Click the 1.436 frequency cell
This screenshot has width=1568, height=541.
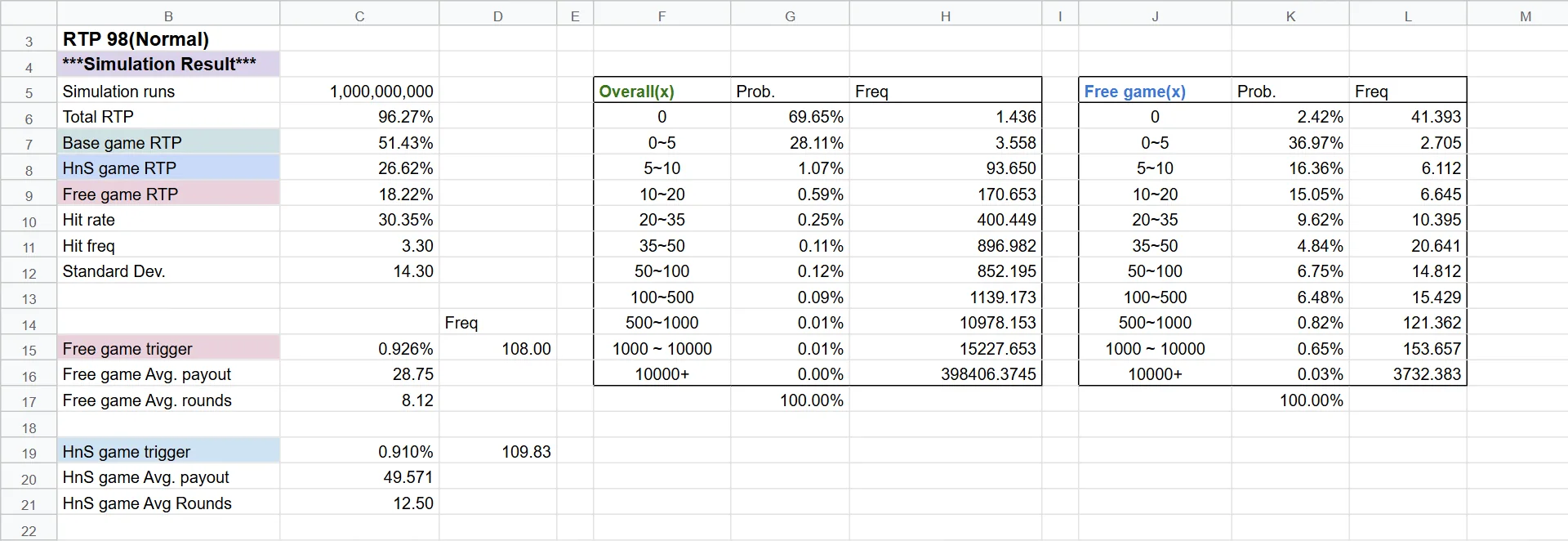pyautogui.click(x=946, y=117)
